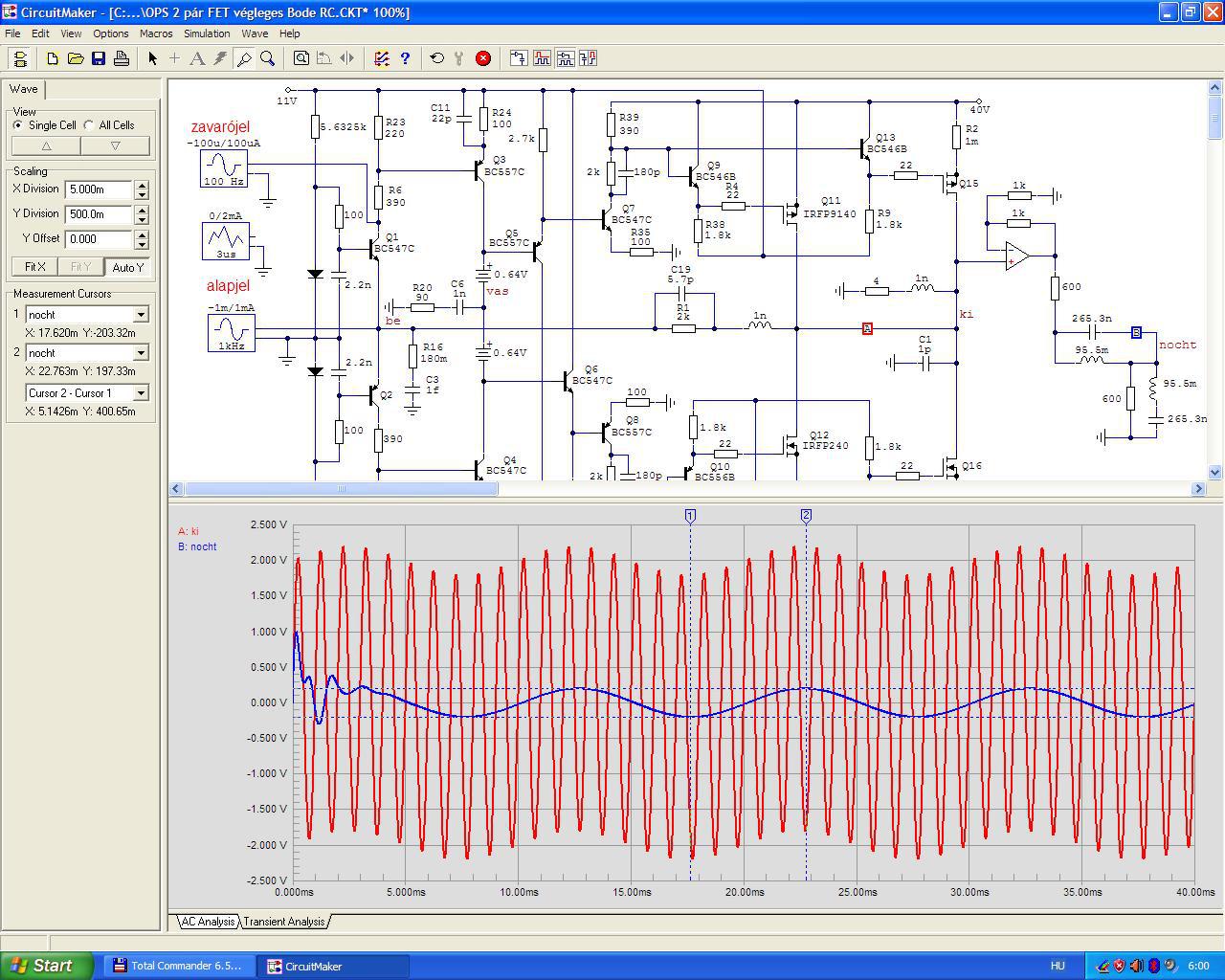
Task: Click the schematic vertical scrollbar down arrow
Action: [1215, 472]
